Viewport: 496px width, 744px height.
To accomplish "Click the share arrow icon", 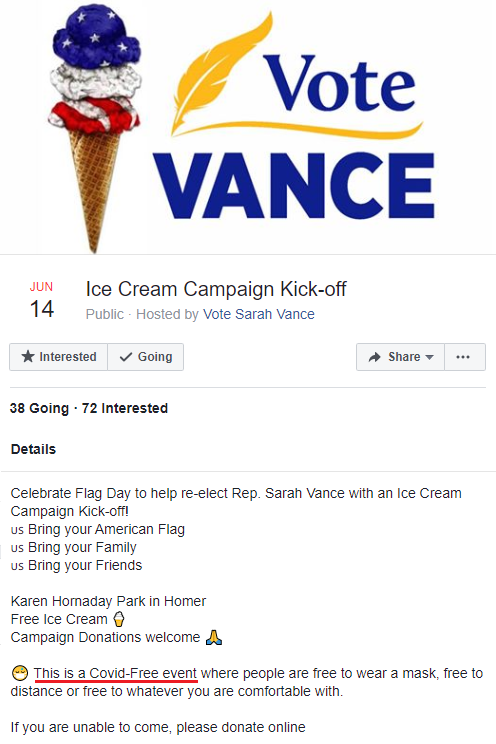I will 374,357.
